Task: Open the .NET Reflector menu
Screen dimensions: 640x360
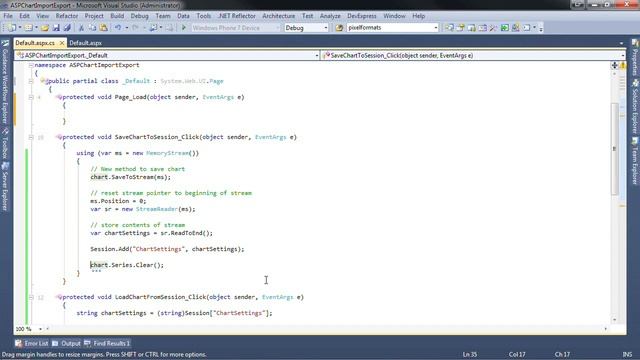Action: (236, 16)
